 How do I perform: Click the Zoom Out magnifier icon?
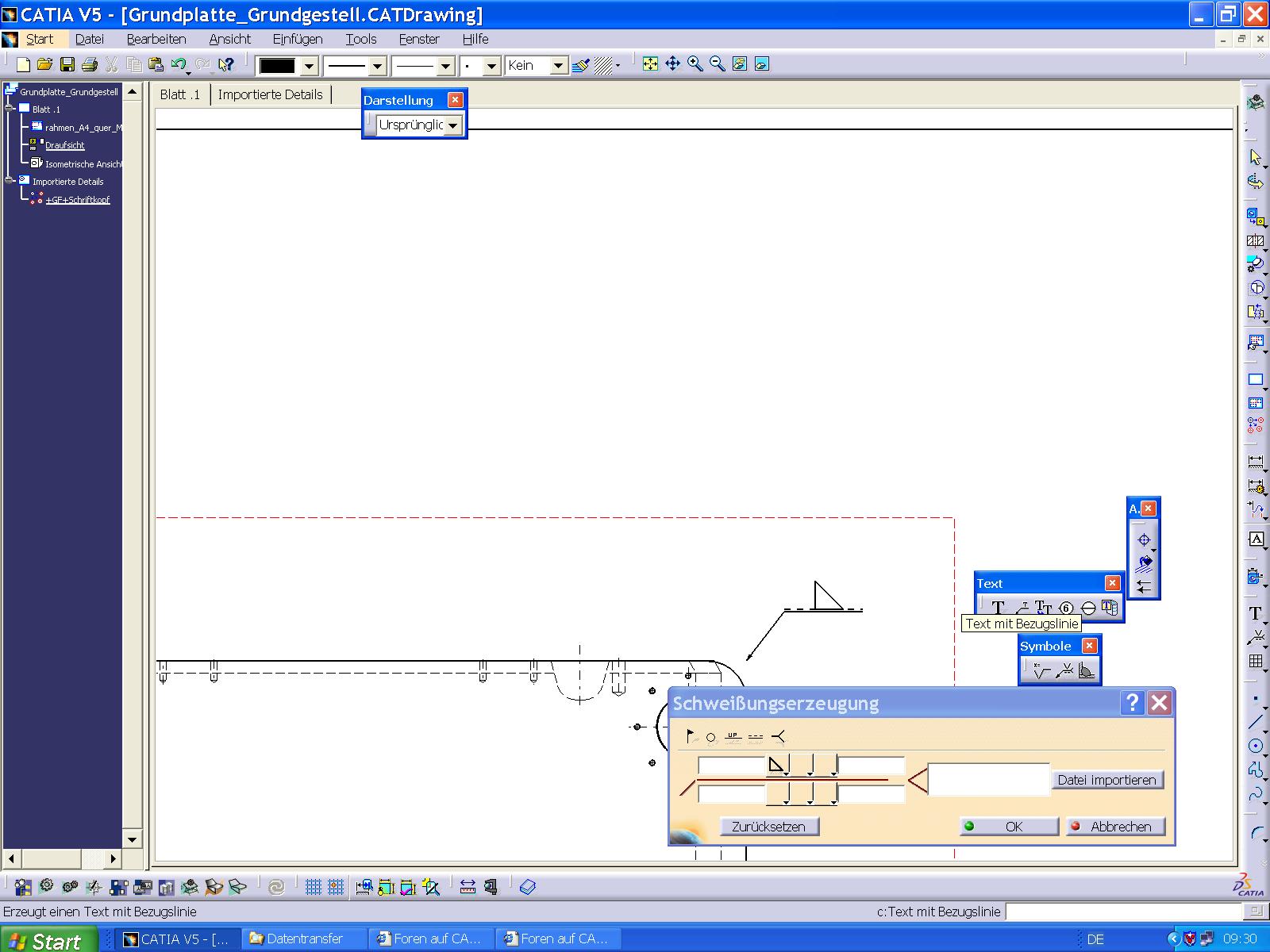point(718,64)
